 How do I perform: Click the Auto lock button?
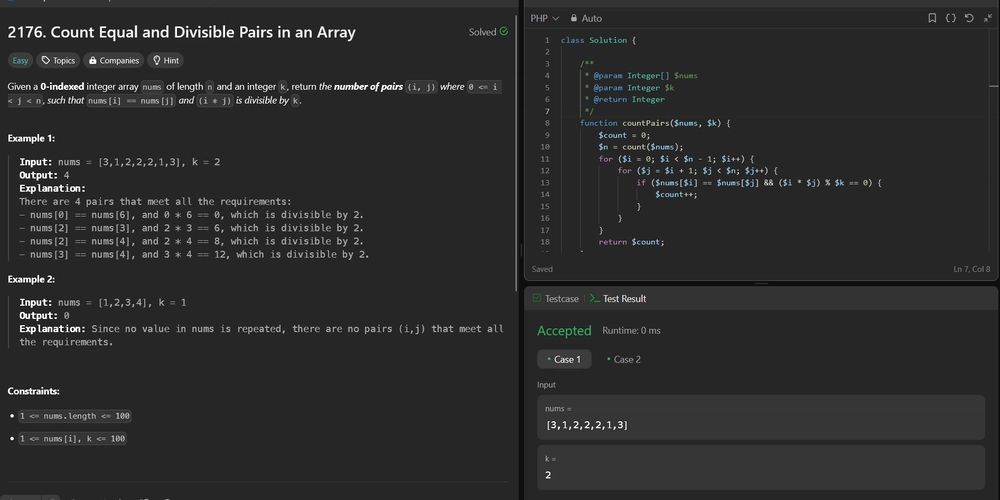585,18
